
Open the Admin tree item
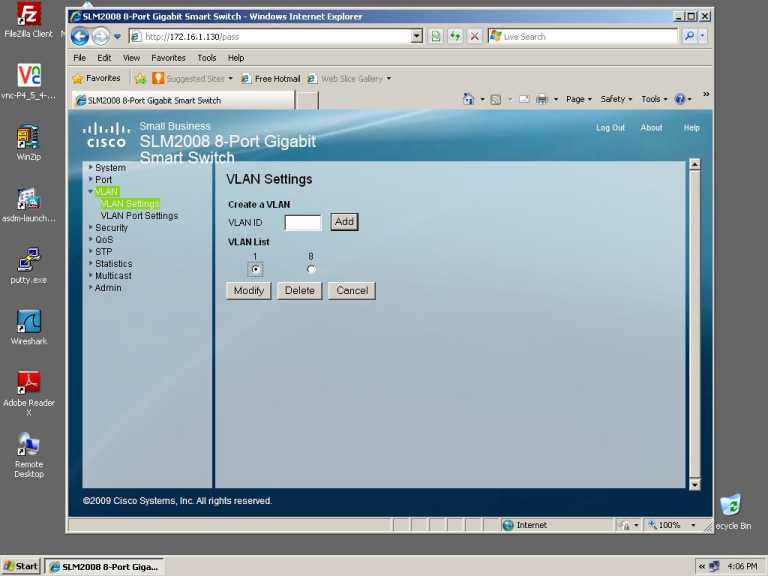pyautogui.click(x=108, y=288)
